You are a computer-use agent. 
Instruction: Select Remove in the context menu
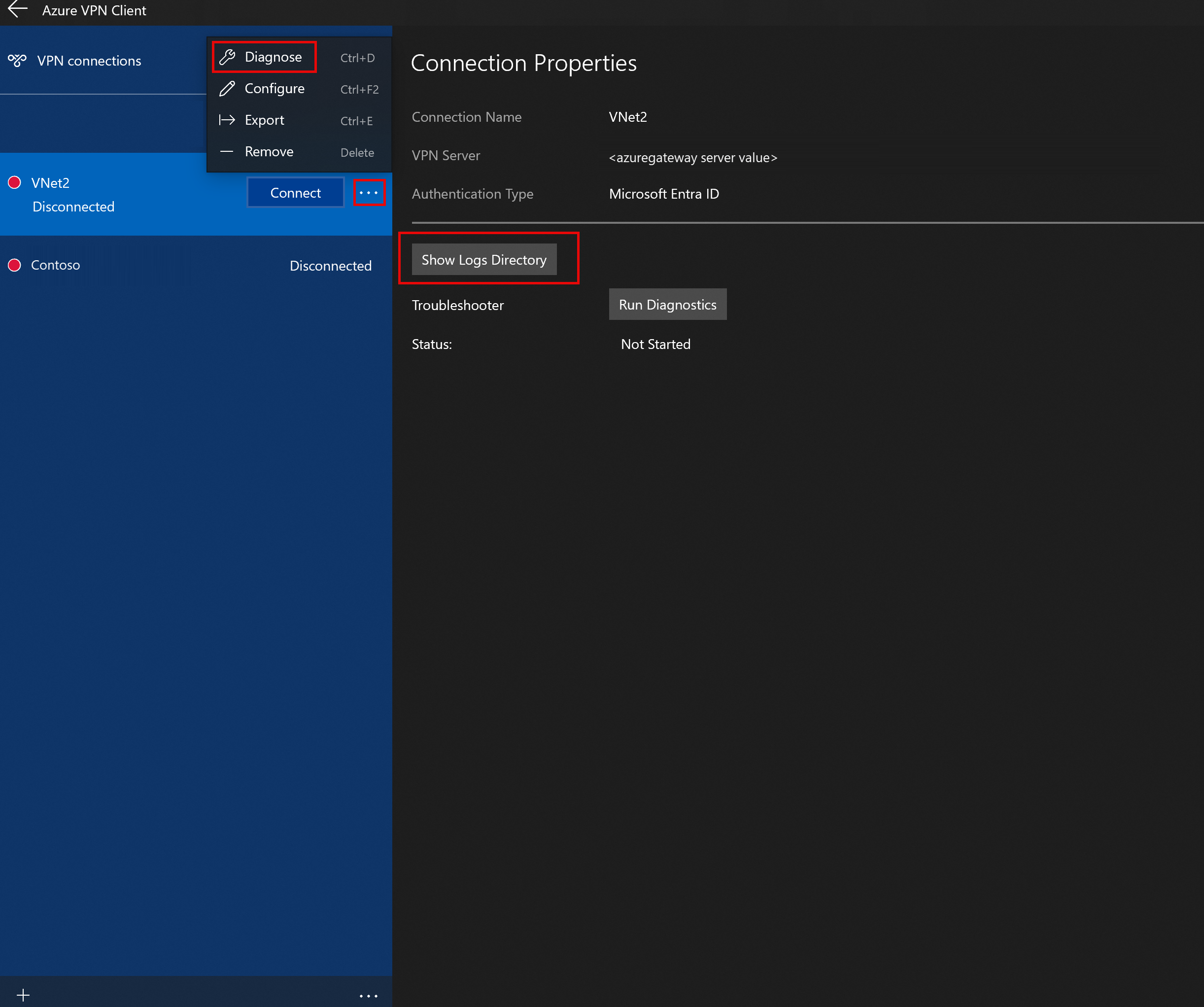(x=269, y=151)
